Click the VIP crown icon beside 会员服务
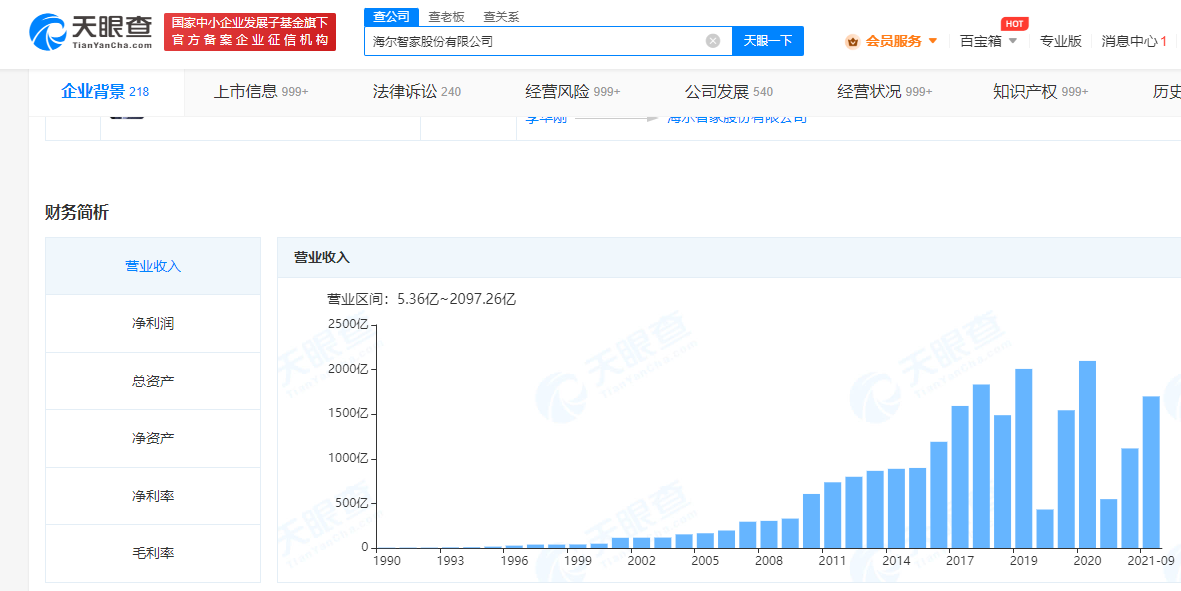Image resolution: width=1181 pixels, height=591 pixels. (x=853, y=41)
